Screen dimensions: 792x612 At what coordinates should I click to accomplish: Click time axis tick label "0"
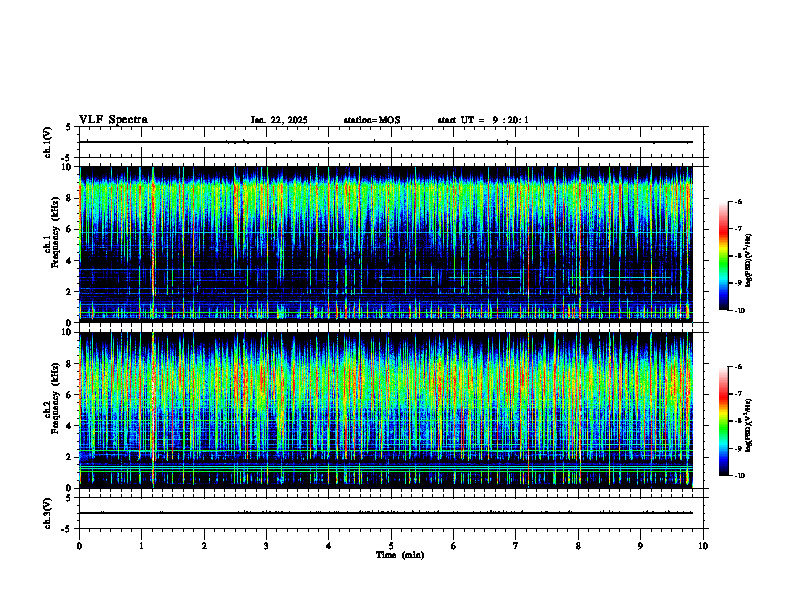tap(79, 546)
